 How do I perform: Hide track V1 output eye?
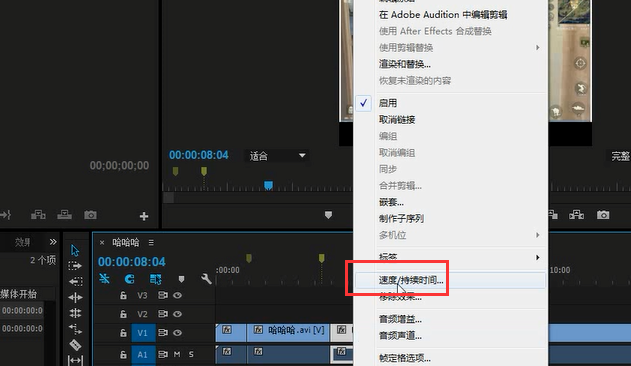177,333
